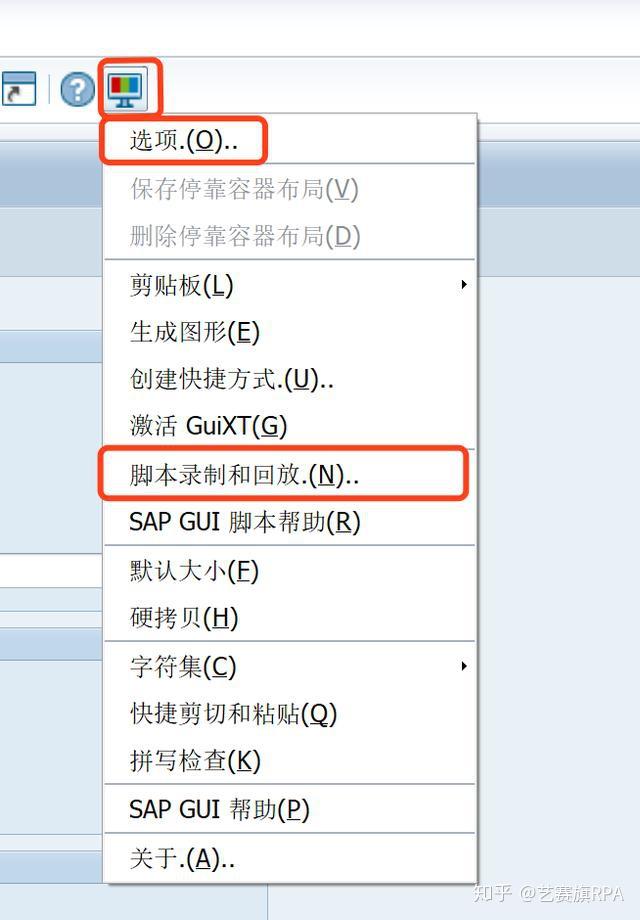The width and height of the screenshot is (640, 920).
Task: Open 选项(O) menu entry
Action: pos(290,141)
